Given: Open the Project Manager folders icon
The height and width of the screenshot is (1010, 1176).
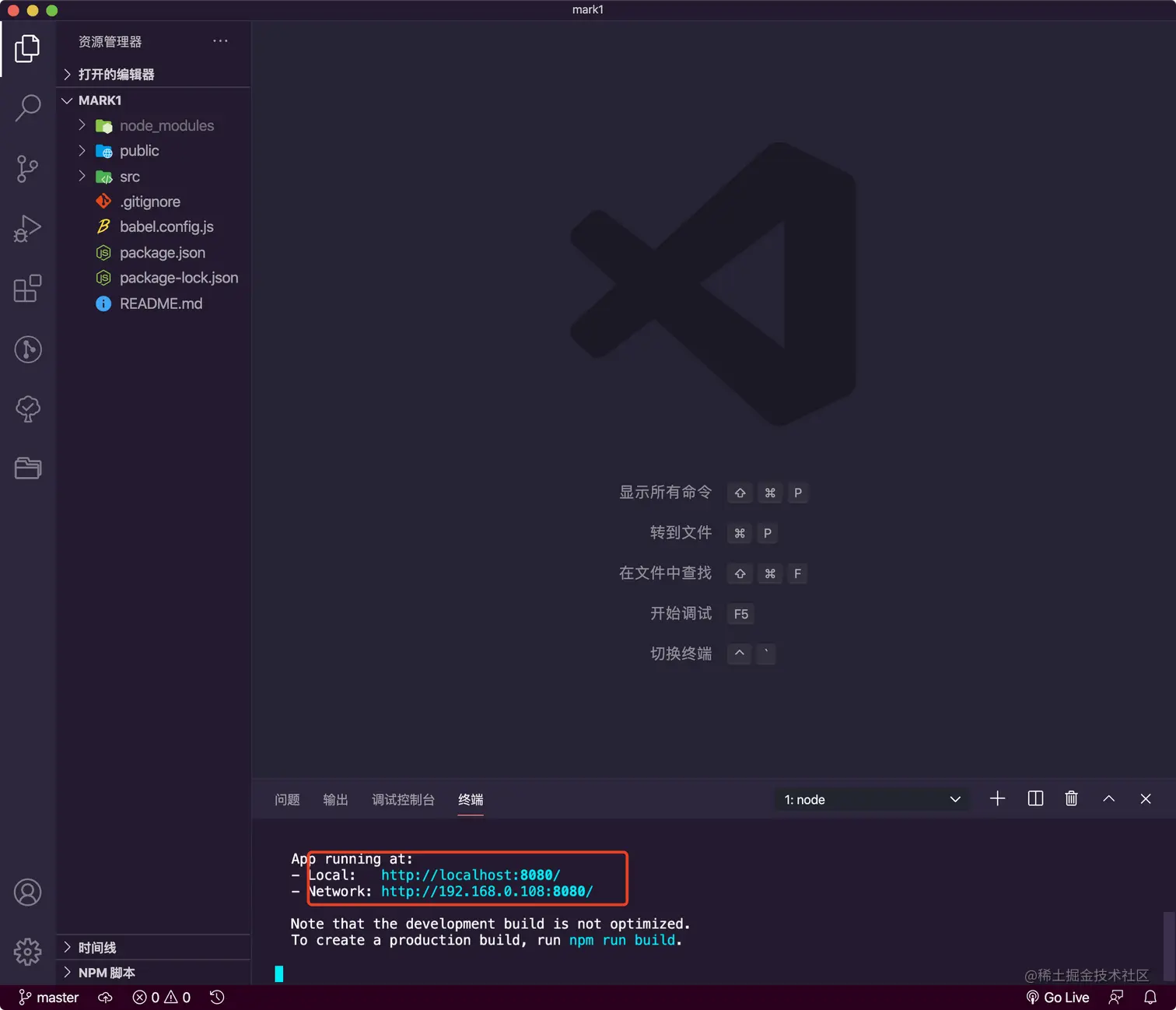Looking at the screenshot, I should pyautogui.click(x=27, y=468).
